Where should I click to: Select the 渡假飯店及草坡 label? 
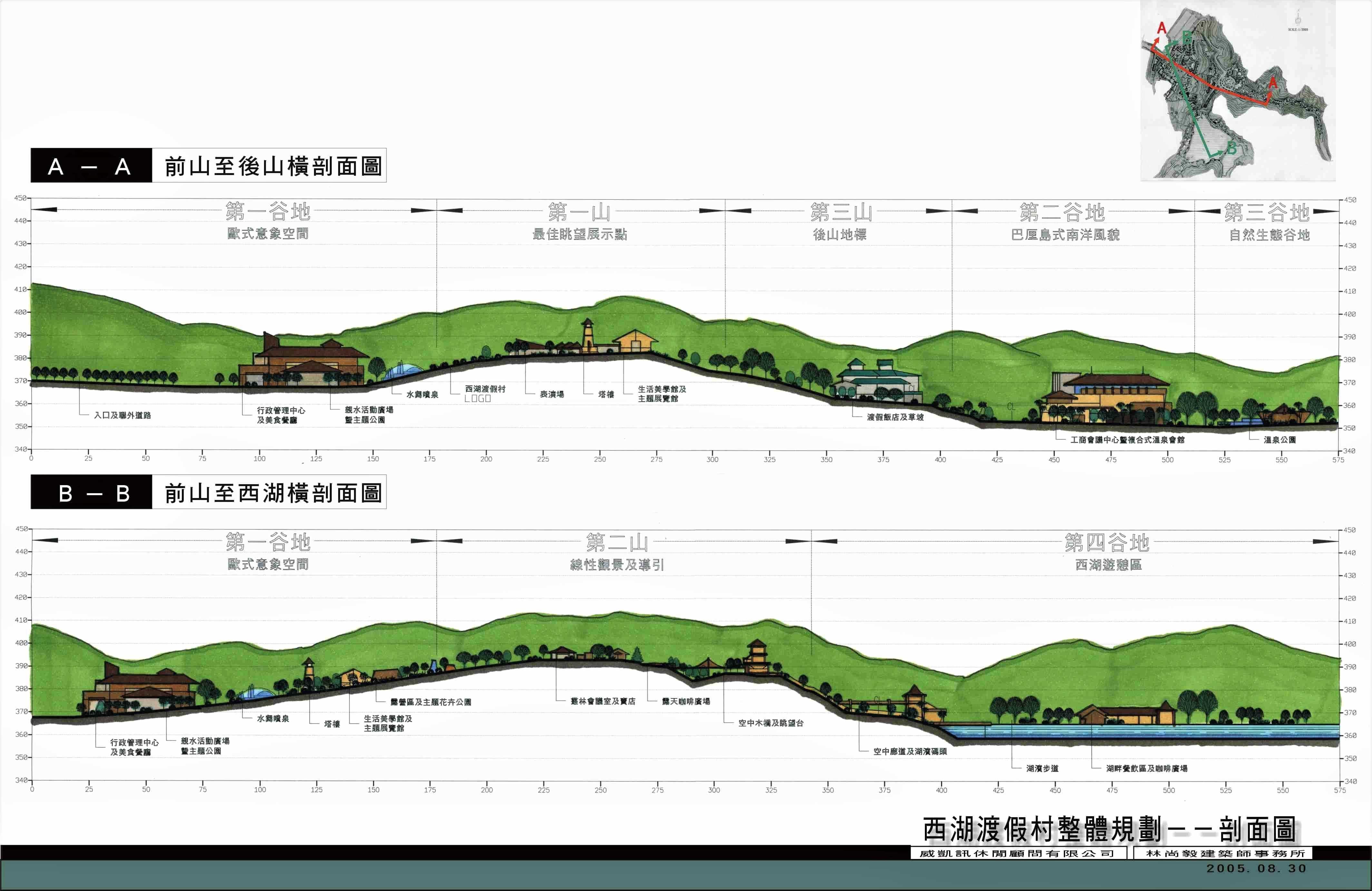[895, 417]
